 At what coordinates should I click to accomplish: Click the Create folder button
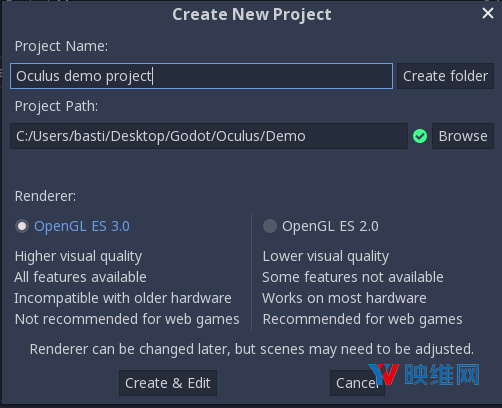point(445,76)
